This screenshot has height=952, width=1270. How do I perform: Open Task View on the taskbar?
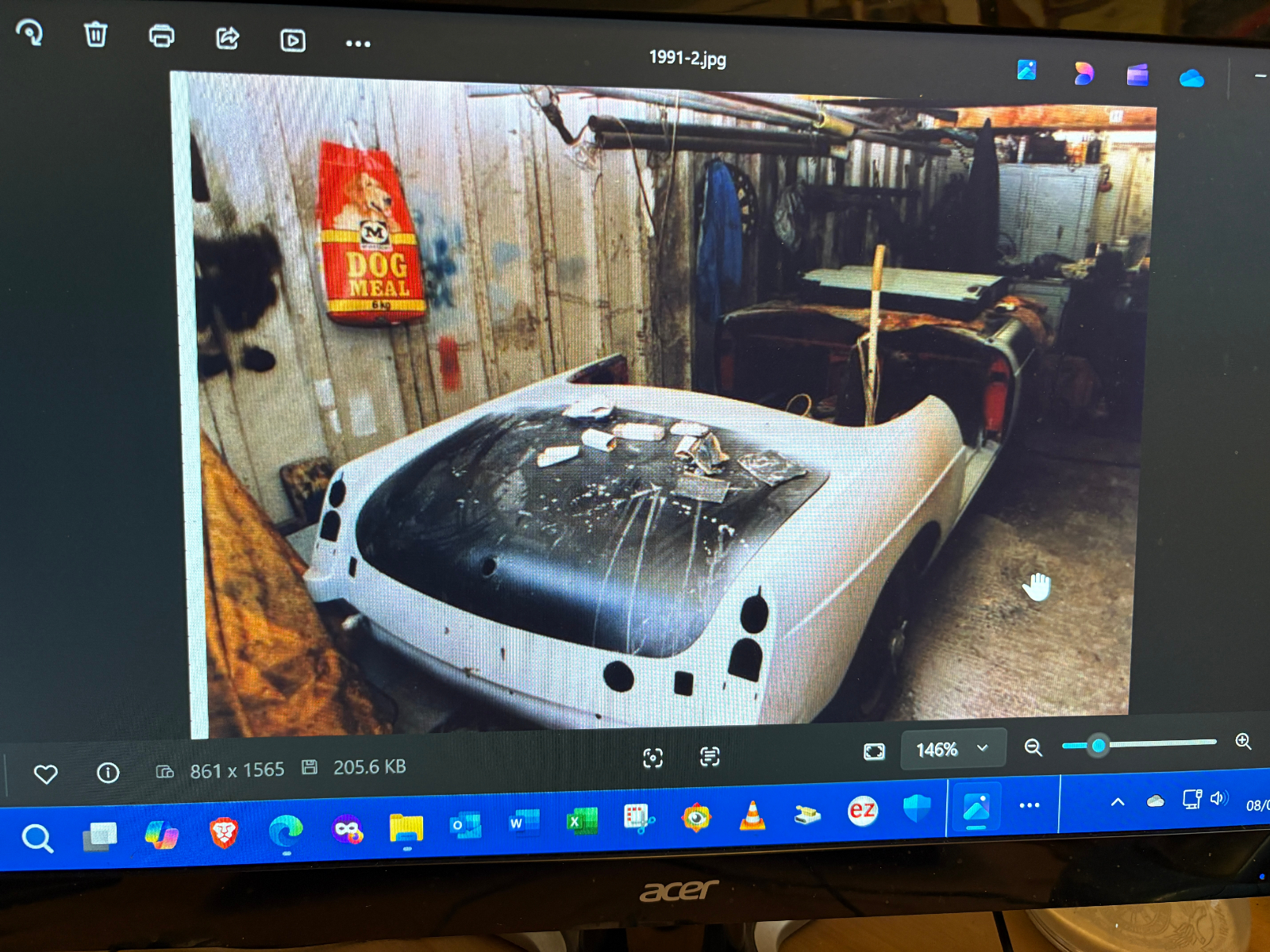[100, 836]
